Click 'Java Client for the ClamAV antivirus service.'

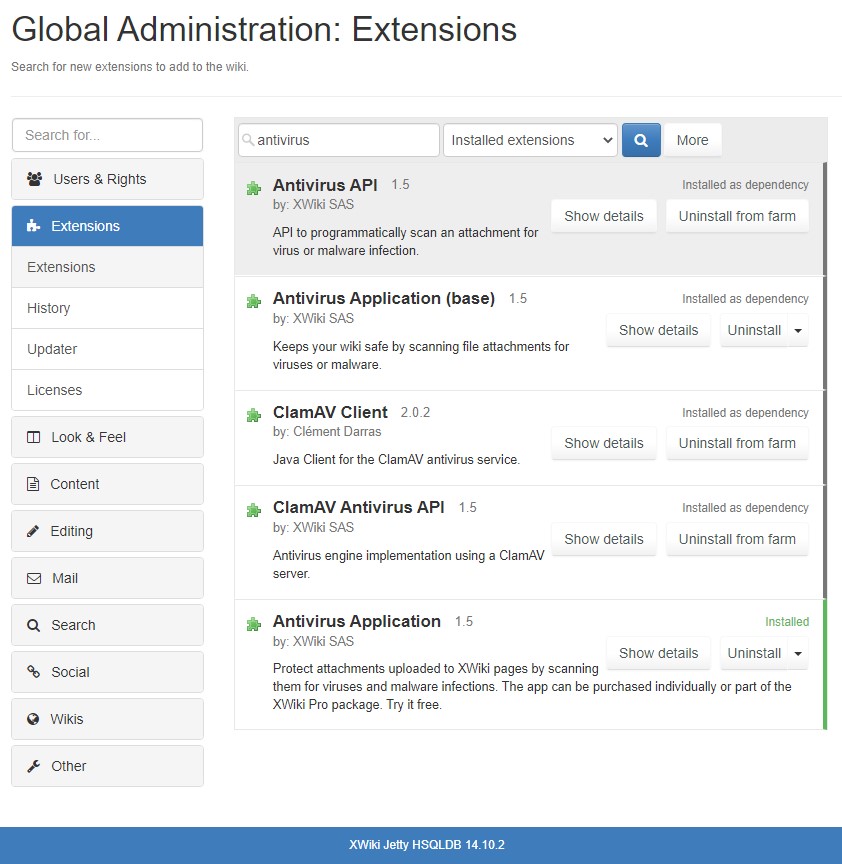(x=396, y=460)
